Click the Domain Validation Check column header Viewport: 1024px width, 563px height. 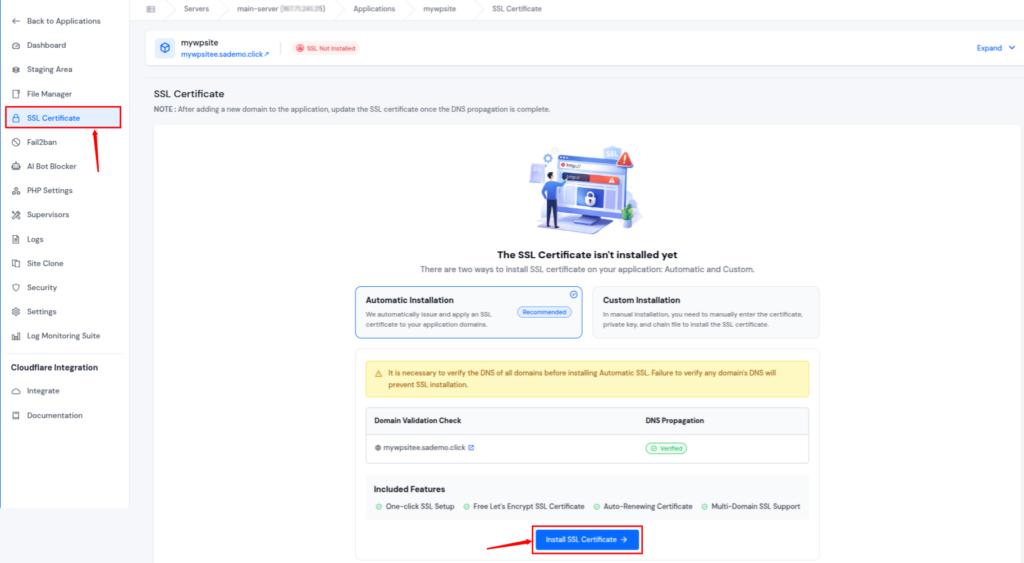417,421
